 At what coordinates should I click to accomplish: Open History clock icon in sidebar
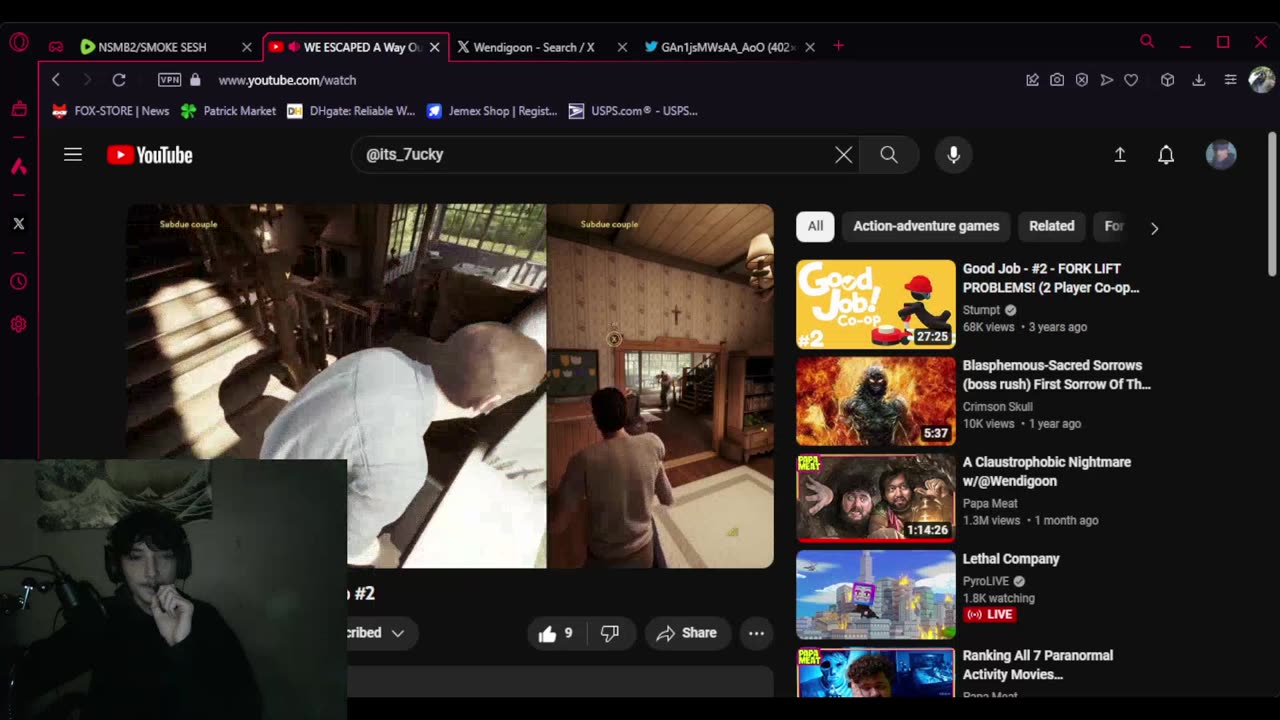pos(18,282)
